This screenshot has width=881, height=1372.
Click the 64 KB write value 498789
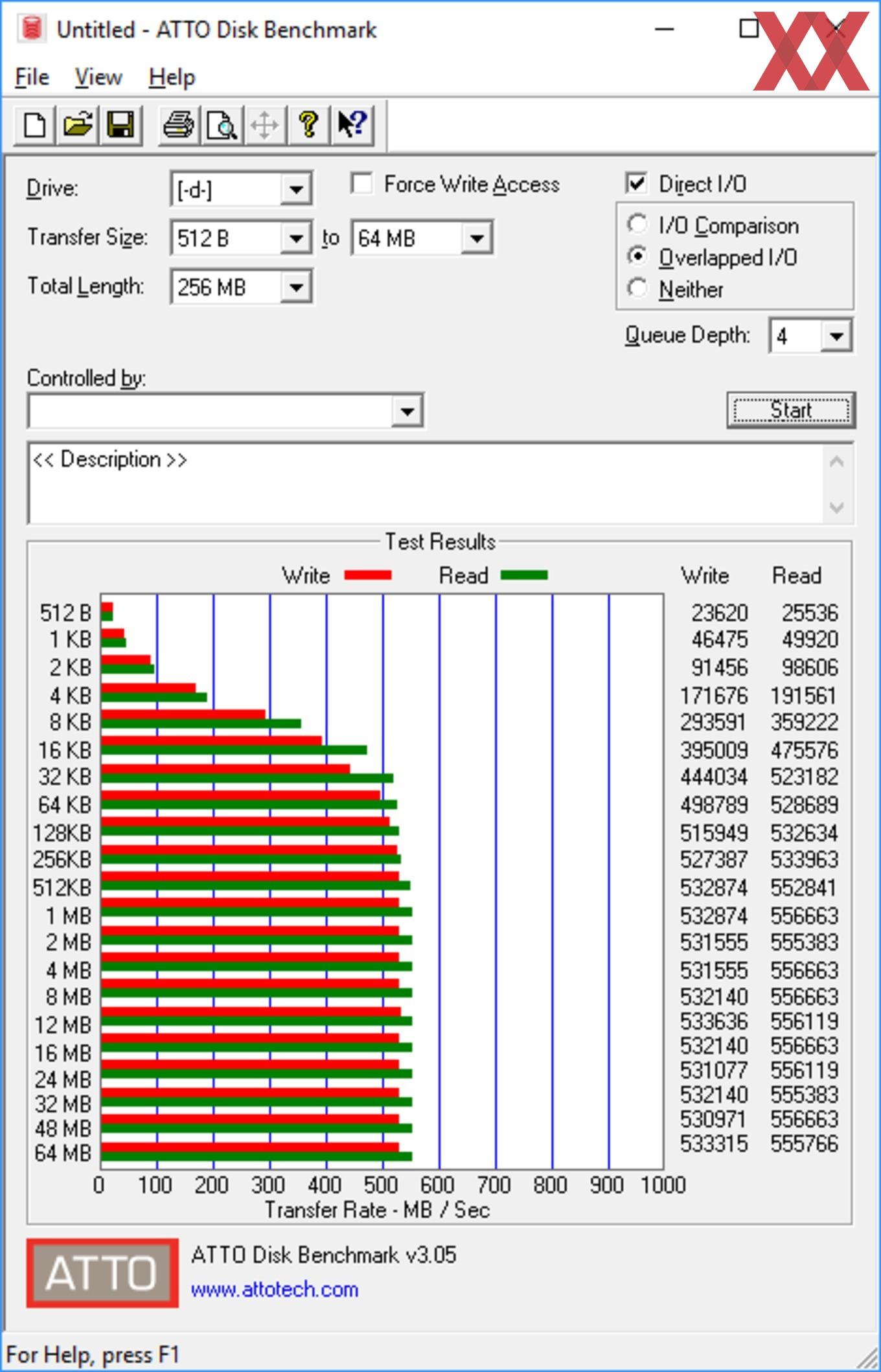pyautogui.click(x=714, y=805)
